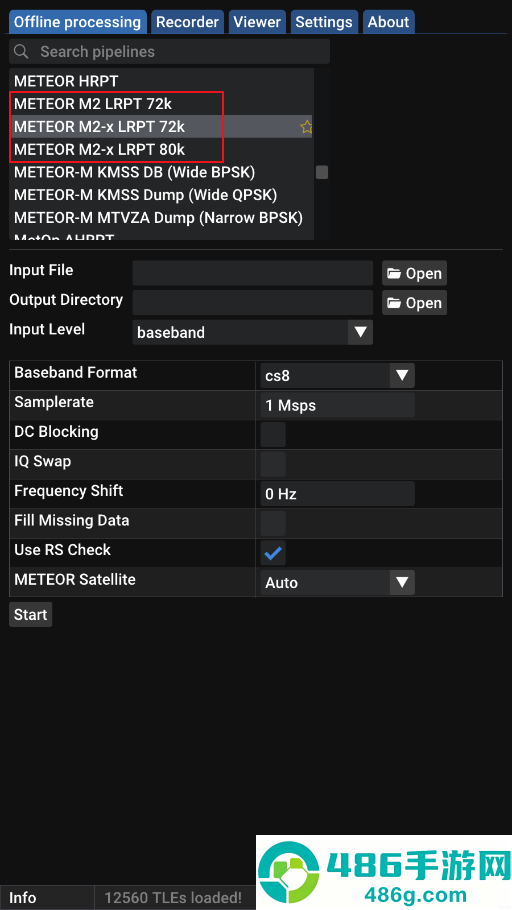Tick the Fill Missing Data checkbox
Viewport: 512px width, 910px height.
(273, 523)
